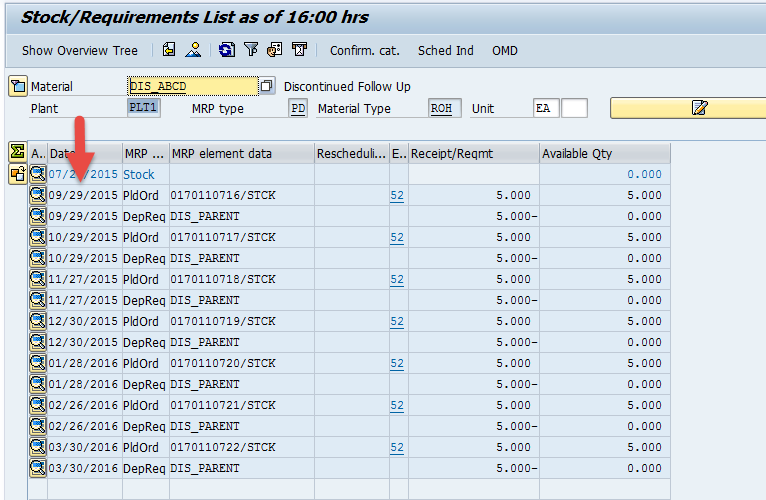Click the details magnifier for planned order 0170110716
The height and width of the screenshot is (500, 766).
38,195
